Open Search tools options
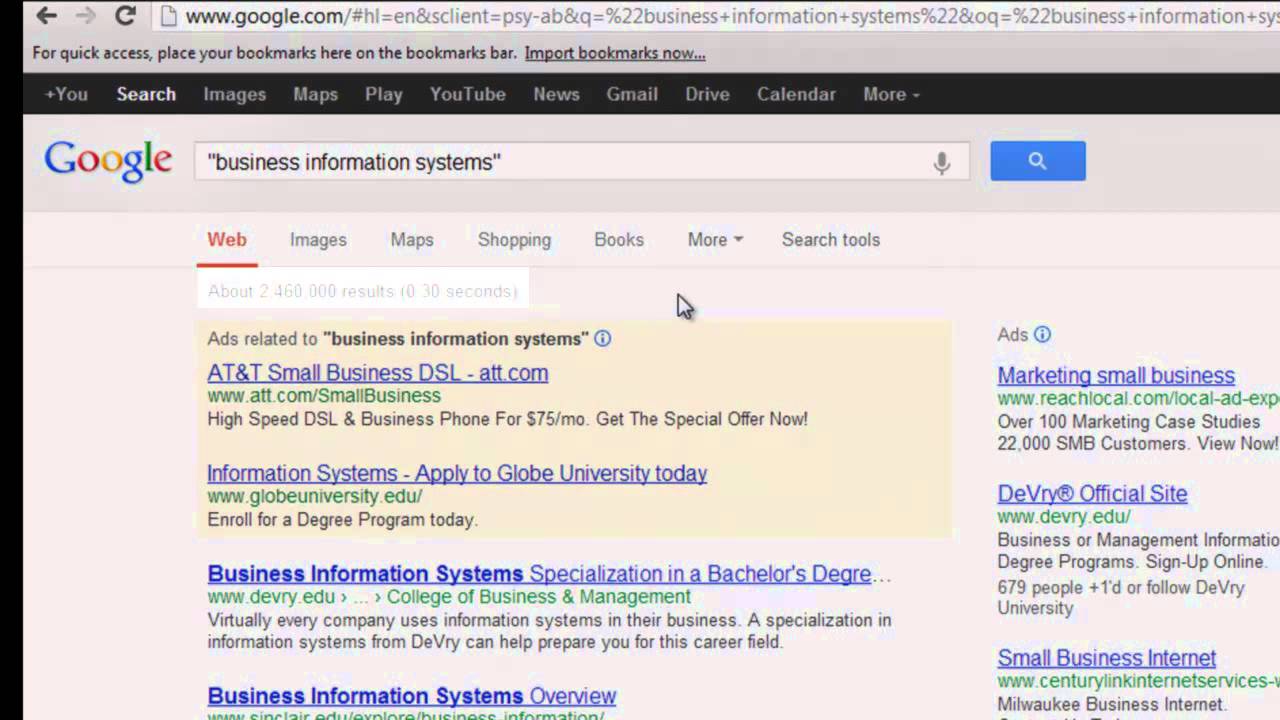The width and height of the screenshot is (1280, 720). (x=831, y=240)
